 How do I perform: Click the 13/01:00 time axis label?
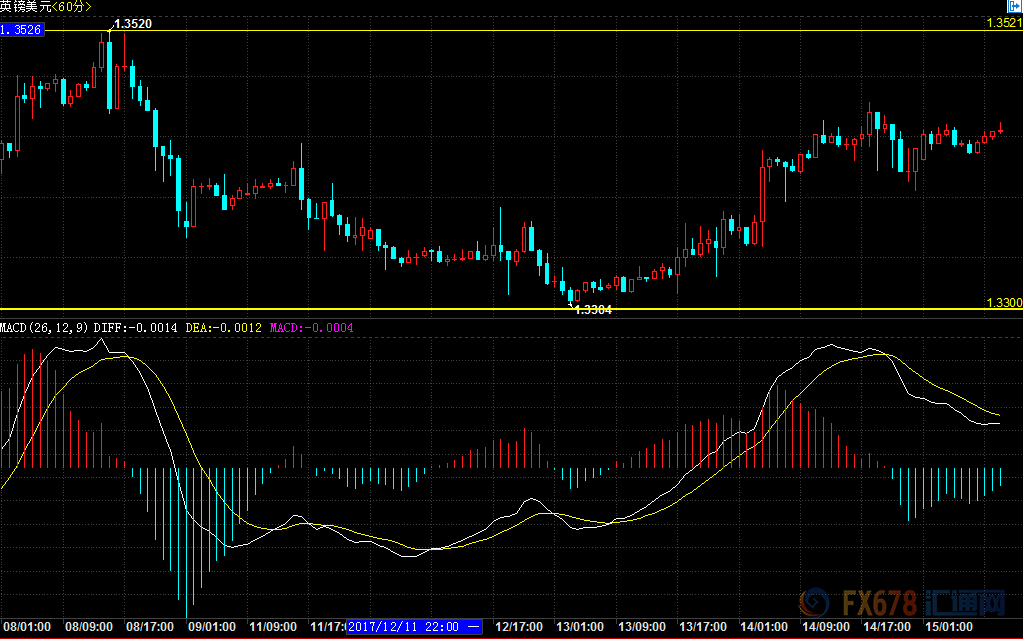[580, 627]
